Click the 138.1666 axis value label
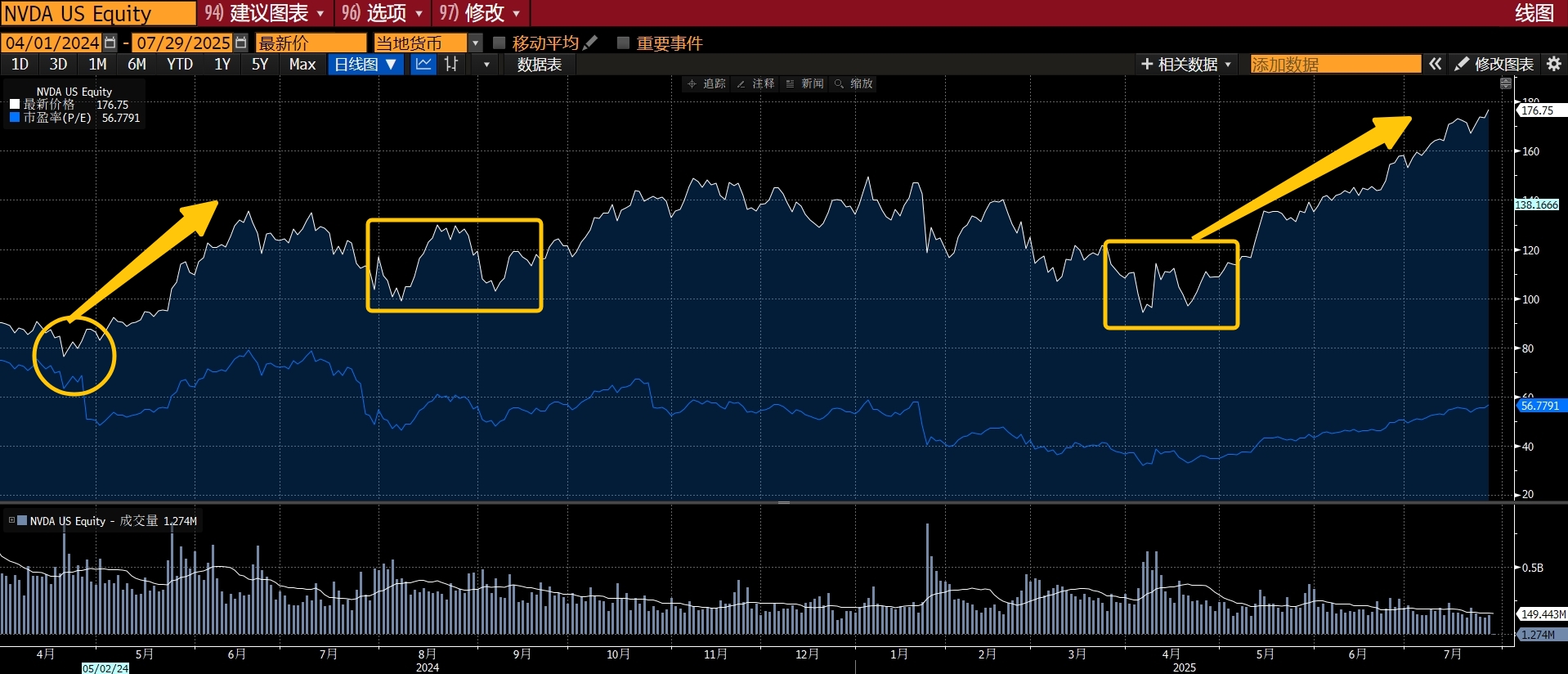The height and width of the screenshot is (674, 1568). pyautogui.click(x=1537, y=204)
